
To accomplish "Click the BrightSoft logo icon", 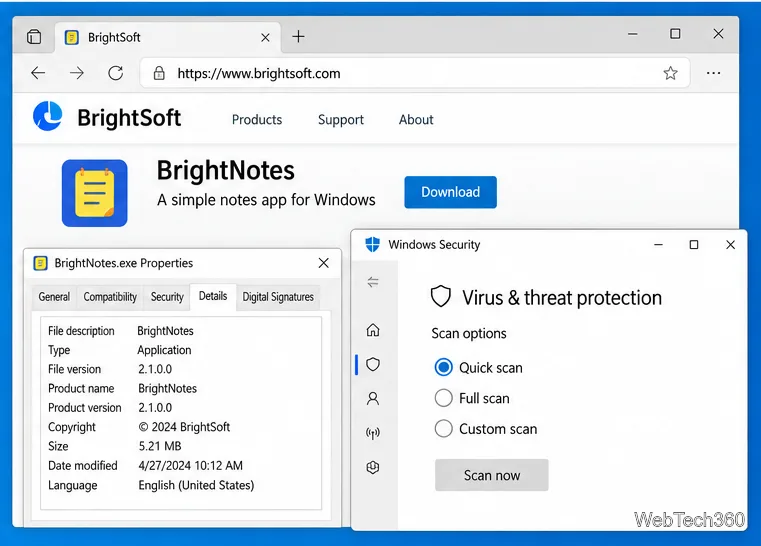I will [x=48, y=116].
